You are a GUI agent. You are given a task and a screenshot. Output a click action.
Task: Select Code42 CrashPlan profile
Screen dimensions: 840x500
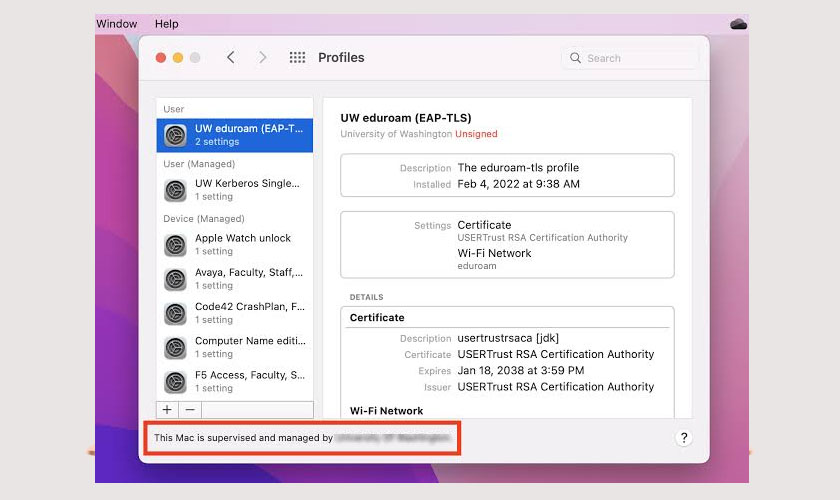click(x=235, y=313)
